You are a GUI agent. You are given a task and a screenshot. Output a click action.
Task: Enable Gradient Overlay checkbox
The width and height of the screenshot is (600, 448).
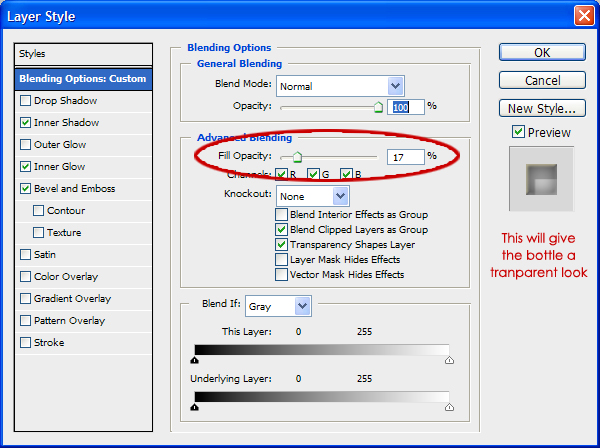pyautogui.click(x=25, y=299)
